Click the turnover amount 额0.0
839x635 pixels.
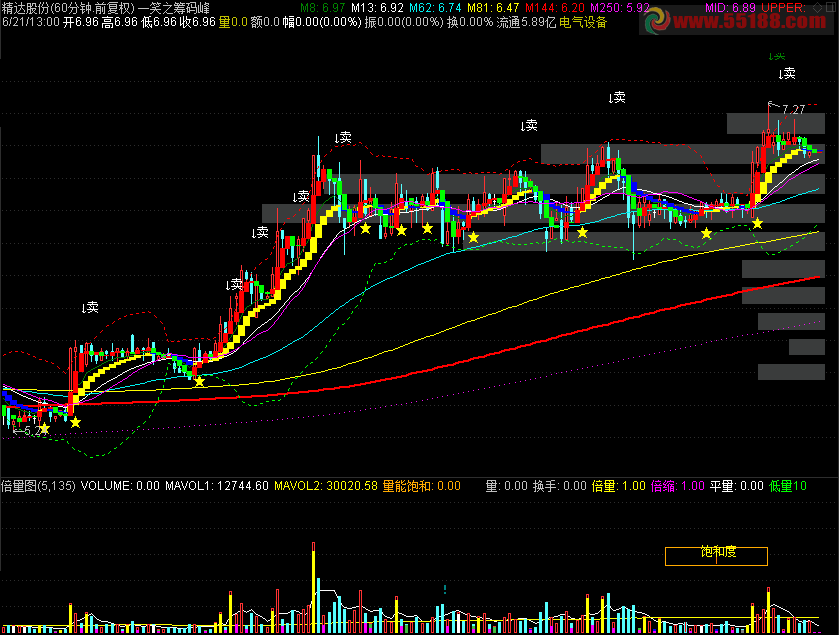coord(265,22)
